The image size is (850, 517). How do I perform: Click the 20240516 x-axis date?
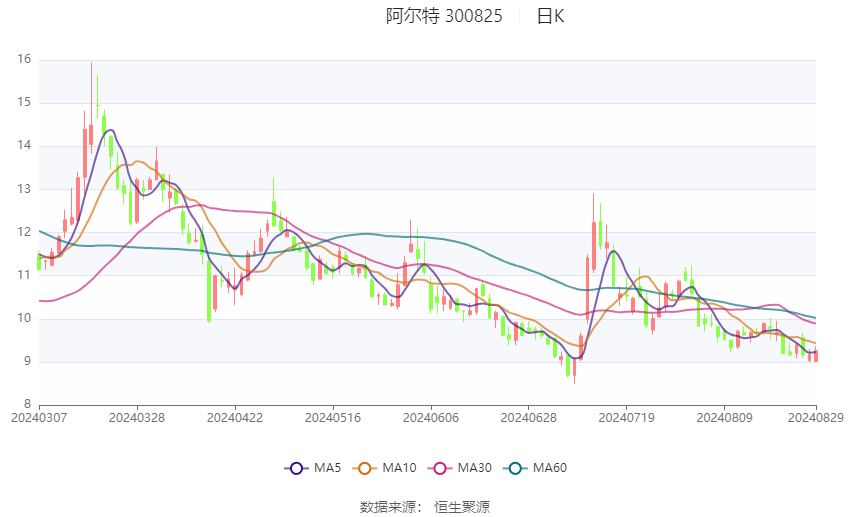point(333,418)
